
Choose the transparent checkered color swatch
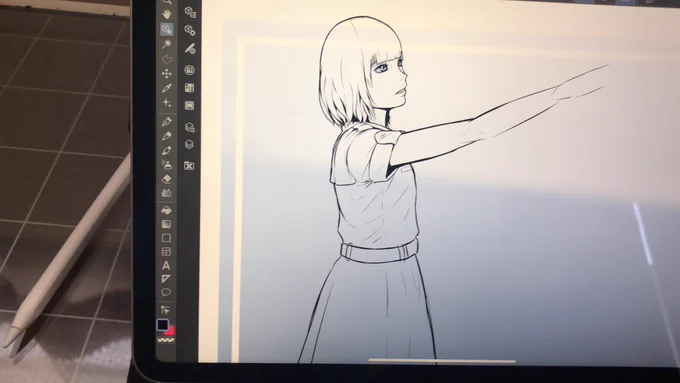tap(166, 340)
